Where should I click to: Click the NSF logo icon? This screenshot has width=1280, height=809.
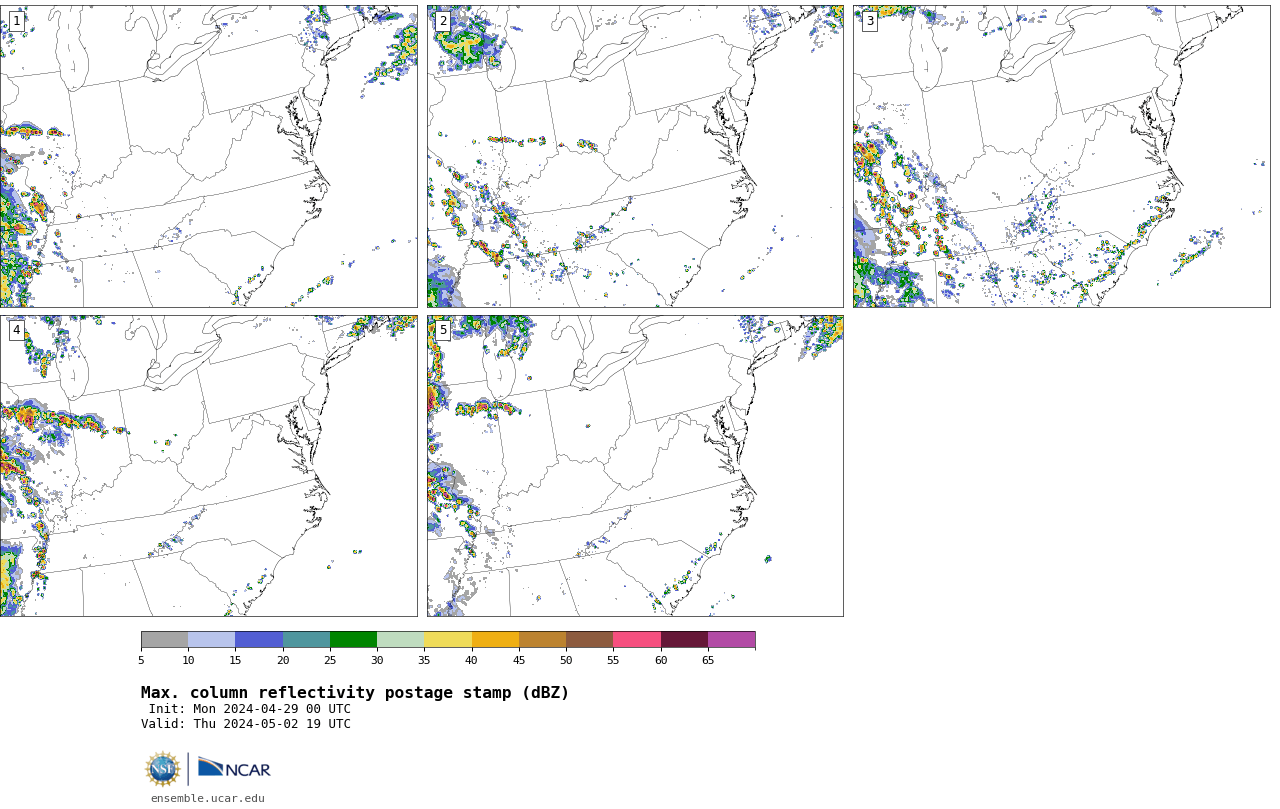(163, 769)
